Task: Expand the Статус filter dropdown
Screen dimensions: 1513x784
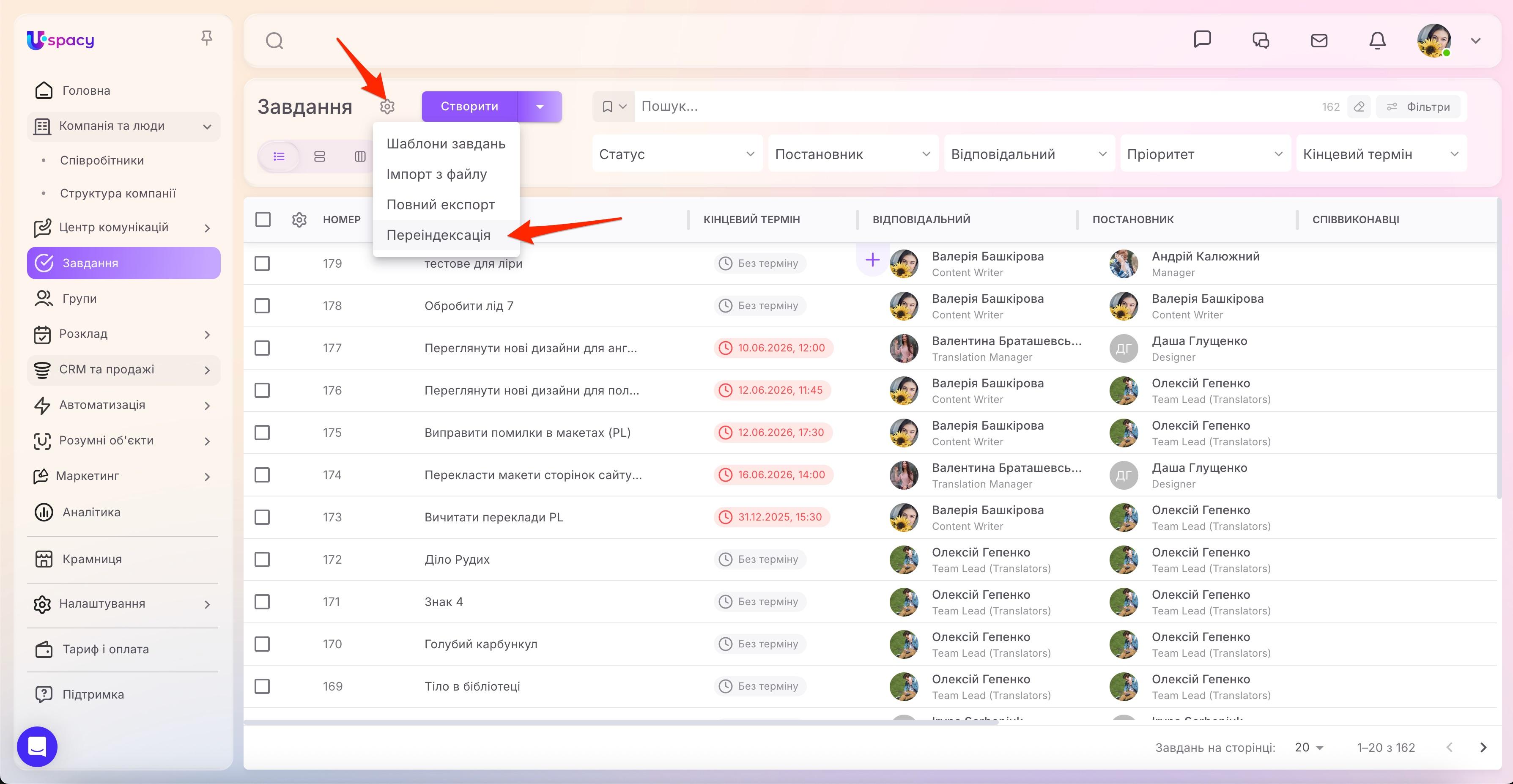Action: 677,154
